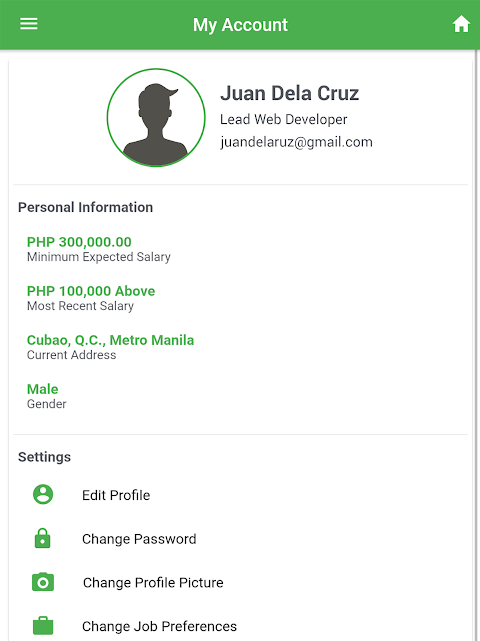
Task: Select the profile avatar picture
Action: (156, 118)
